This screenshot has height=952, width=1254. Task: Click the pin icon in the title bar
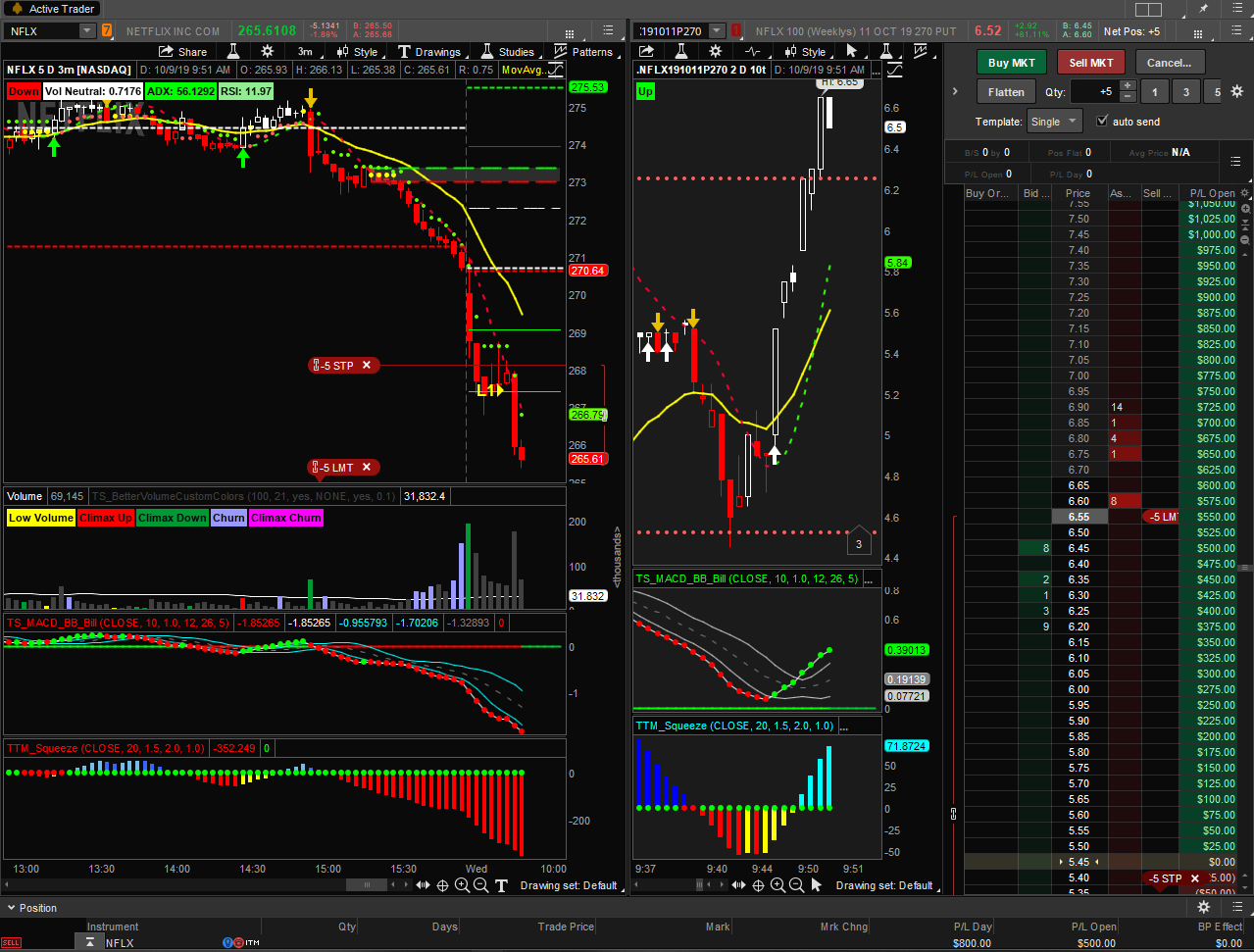1204,9
